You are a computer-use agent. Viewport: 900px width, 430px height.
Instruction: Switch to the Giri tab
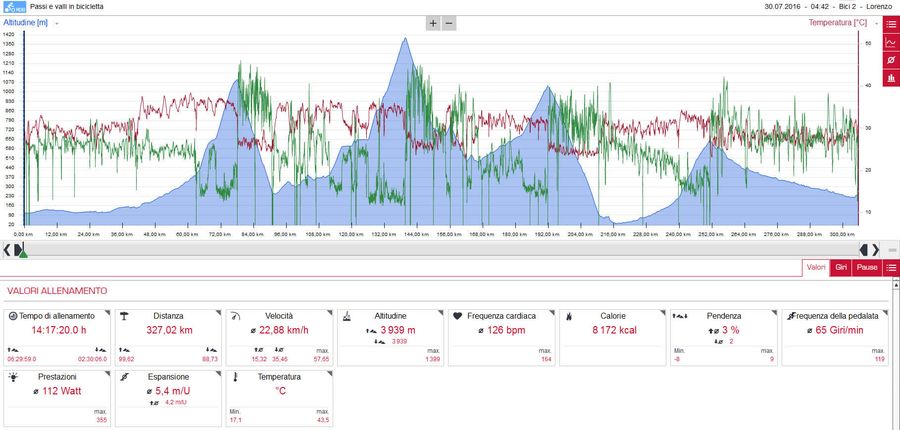click(x=841, y=268)
